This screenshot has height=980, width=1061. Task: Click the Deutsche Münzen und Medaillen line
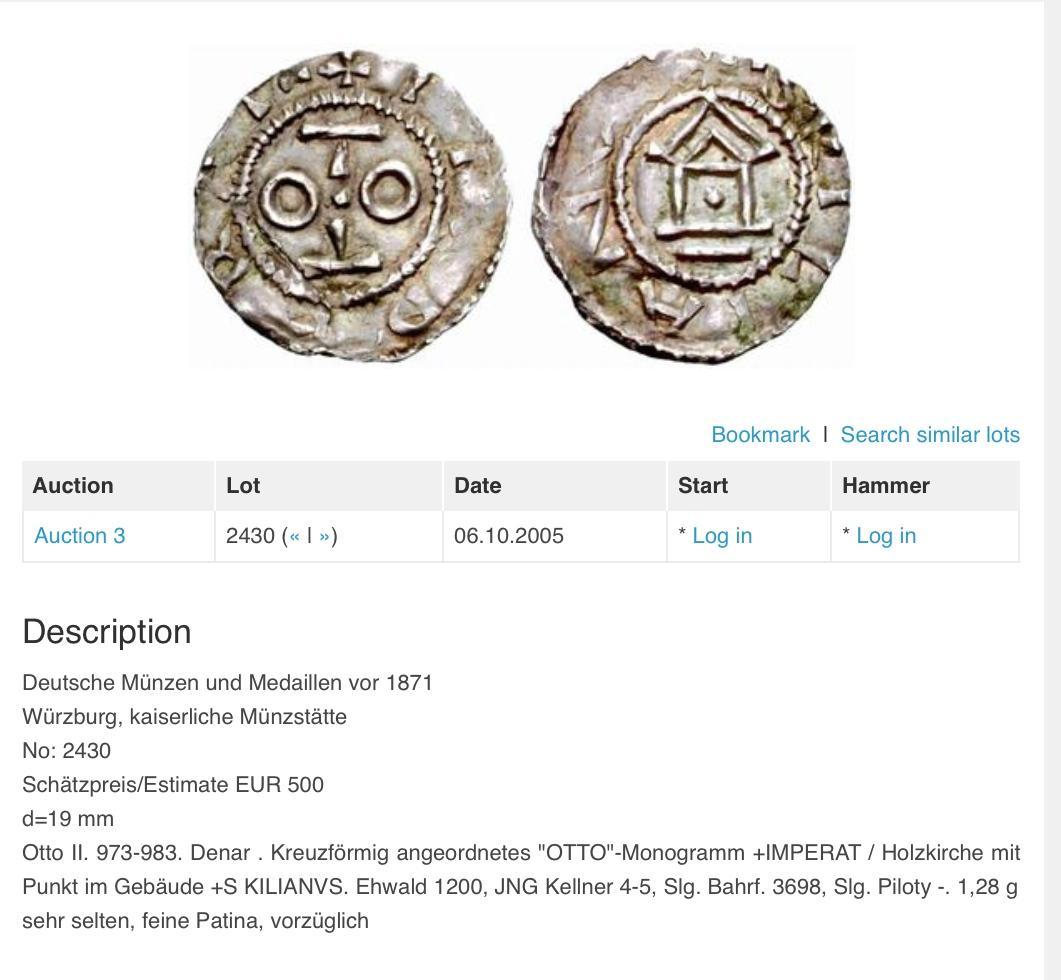[x=227, y=683]
